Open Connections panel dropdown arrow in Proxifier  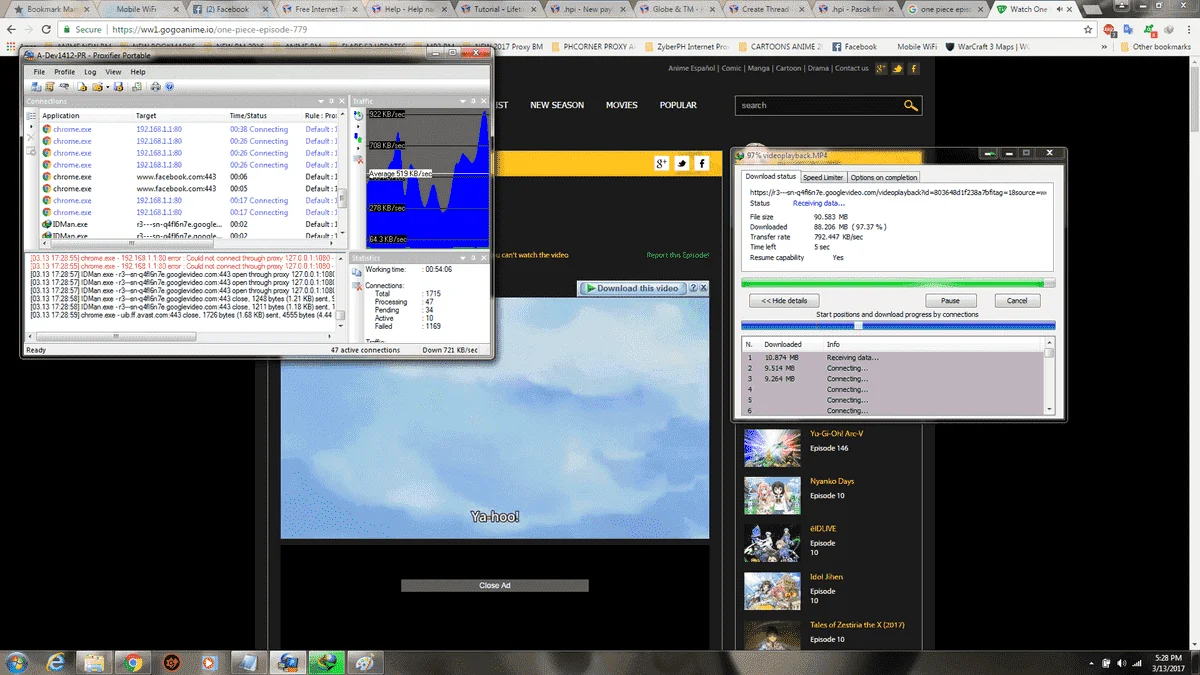click(x=322, y=101)
